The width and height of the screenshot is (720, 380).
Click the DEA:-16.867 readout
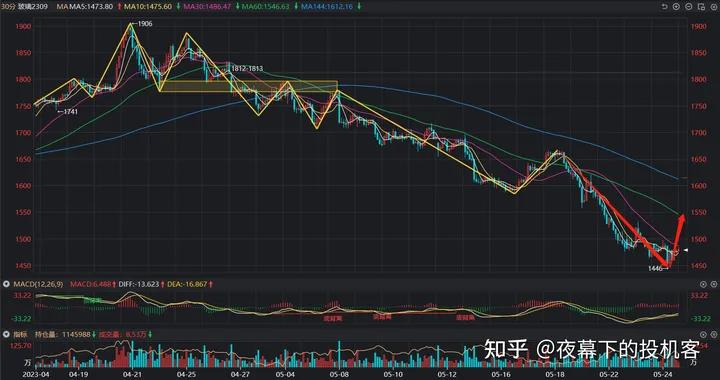[187, 285]
